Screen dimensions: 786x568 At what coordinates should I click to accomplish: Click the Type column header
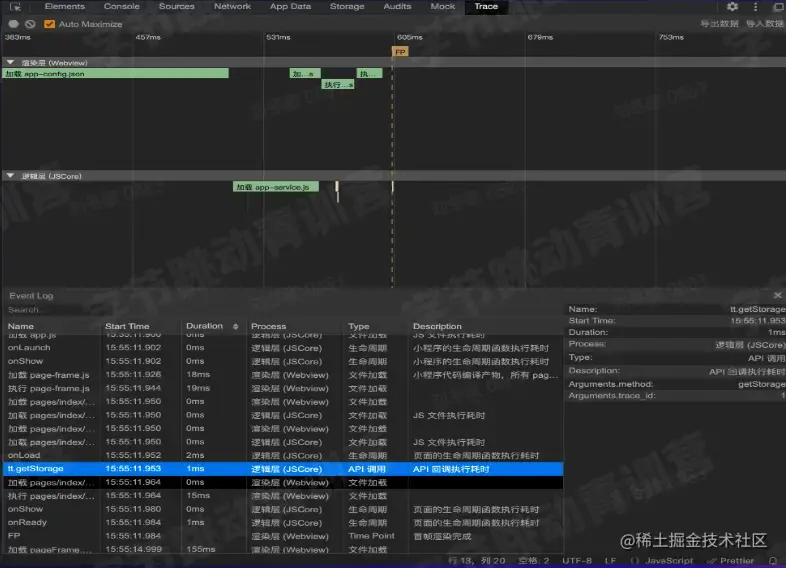coord(358,326)
